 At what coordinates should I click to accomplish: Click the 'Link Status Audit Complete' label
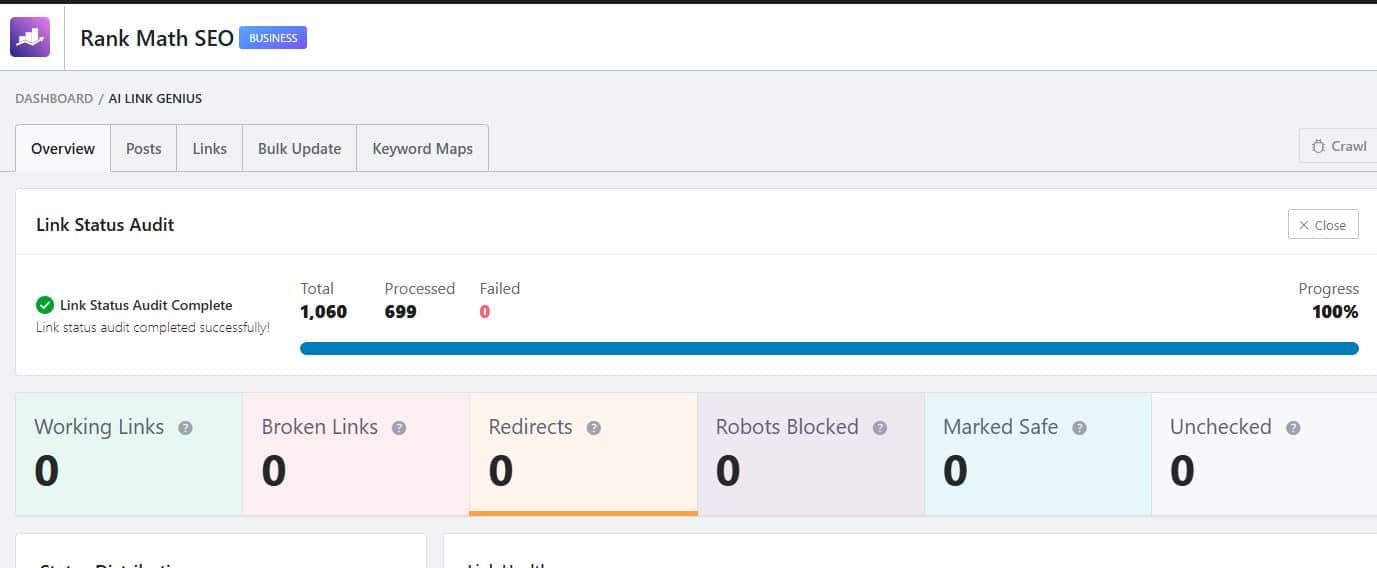[146, 305]
